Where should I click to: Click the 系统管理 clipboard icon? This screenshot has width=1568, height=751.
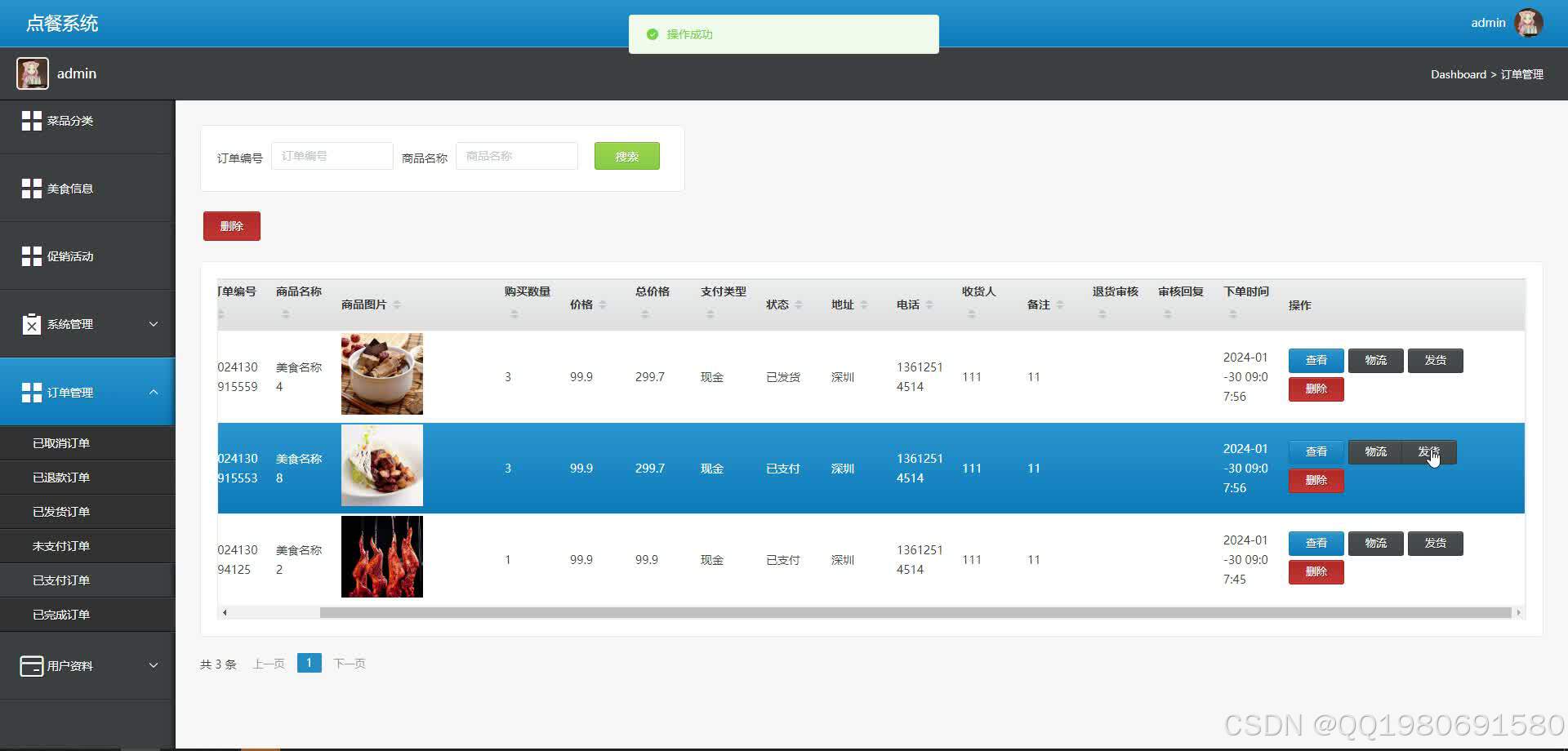point(31,324)
